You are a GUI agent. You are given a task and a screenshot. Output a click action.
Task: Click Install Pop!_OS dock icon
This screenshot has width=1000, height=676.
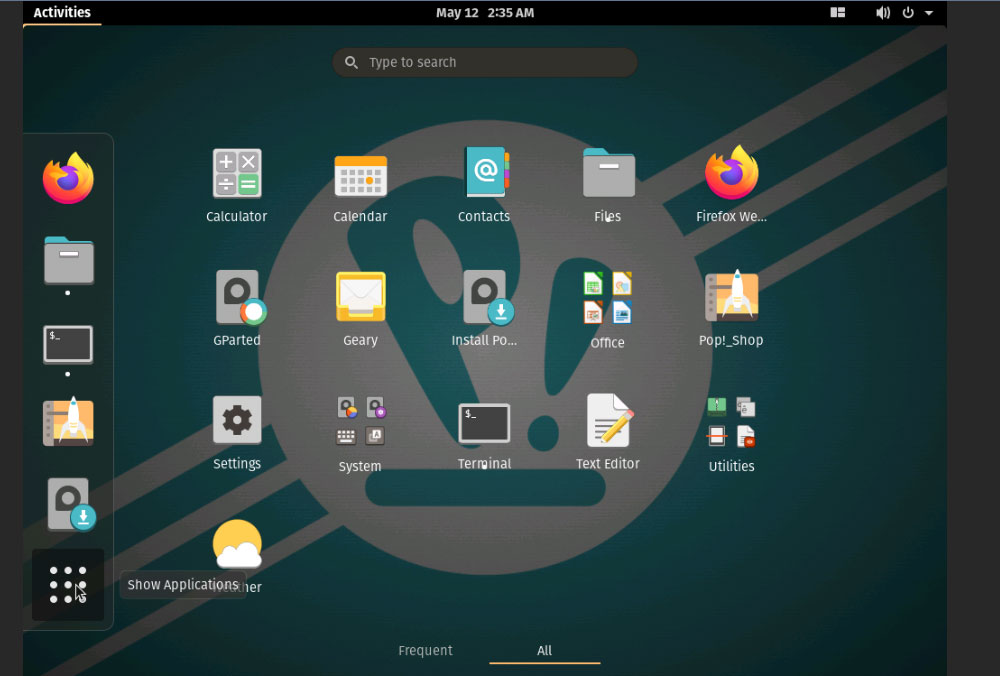71,504
